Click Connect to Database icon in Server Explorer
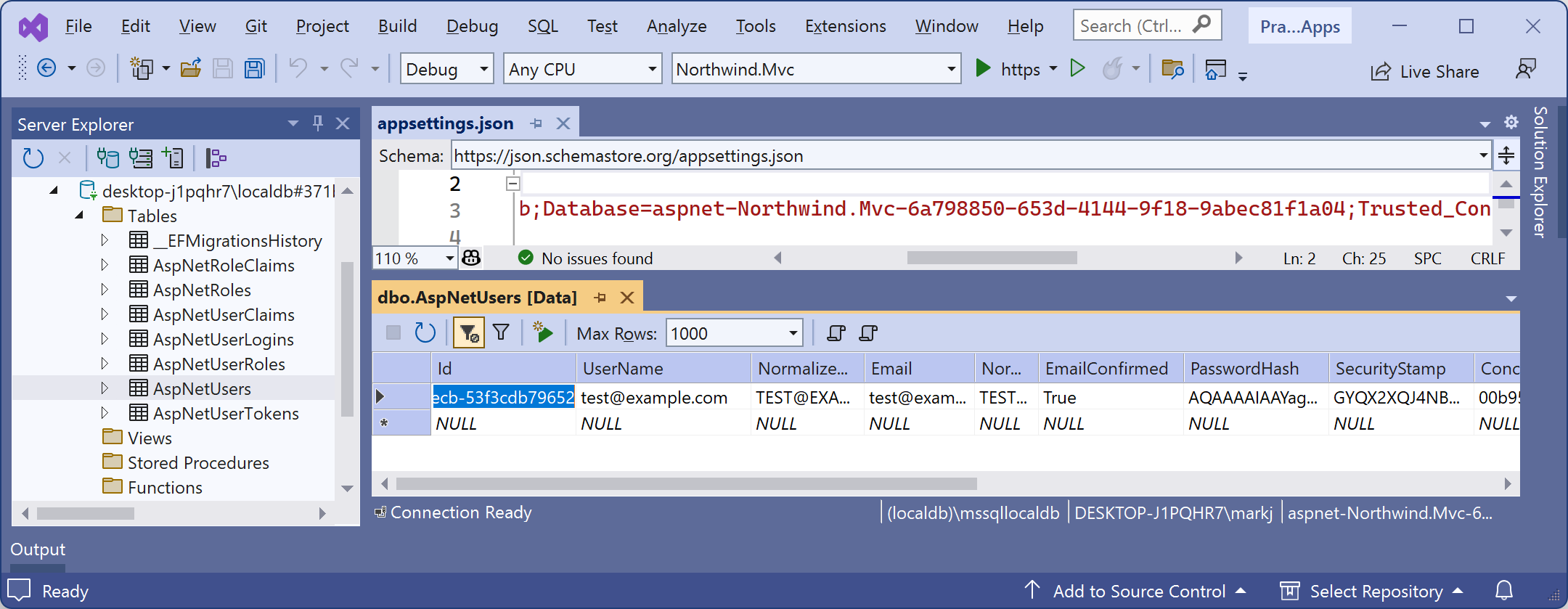Viewport: 1568px width, 609px height. tap(108, 158)
